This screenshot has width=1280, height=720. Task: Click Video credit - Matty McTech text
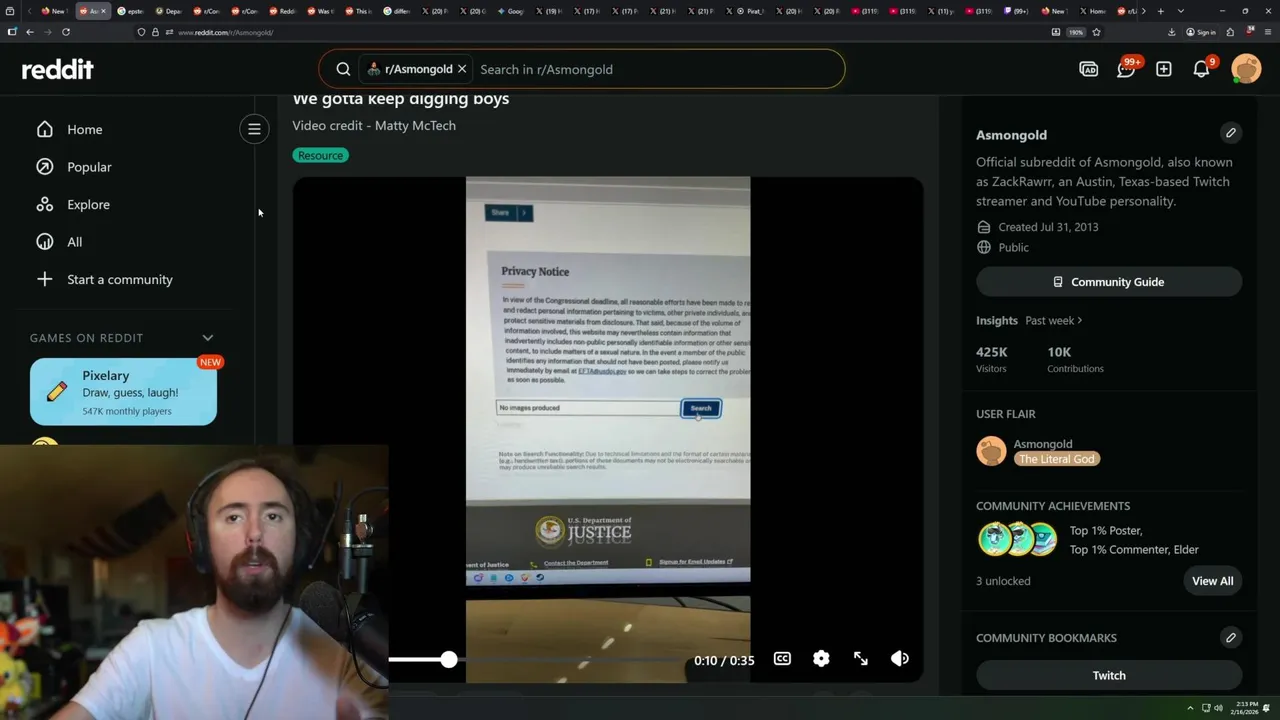click(374, 125)
